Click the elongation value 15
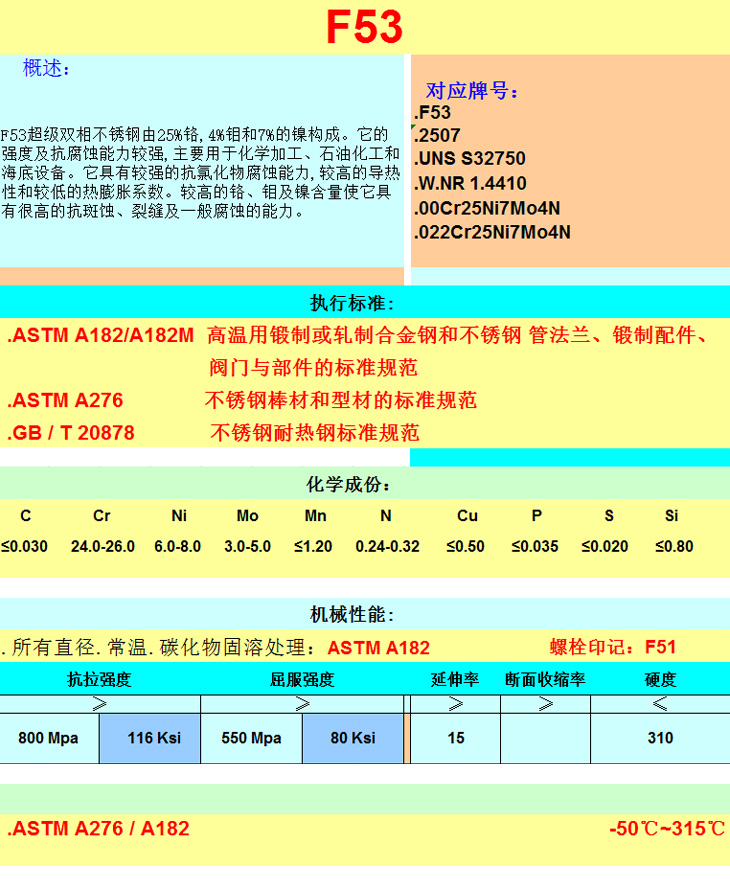Image resolution: width=730 pixels, height=879 pixels. pyautogui.click(x=456, y=738)
